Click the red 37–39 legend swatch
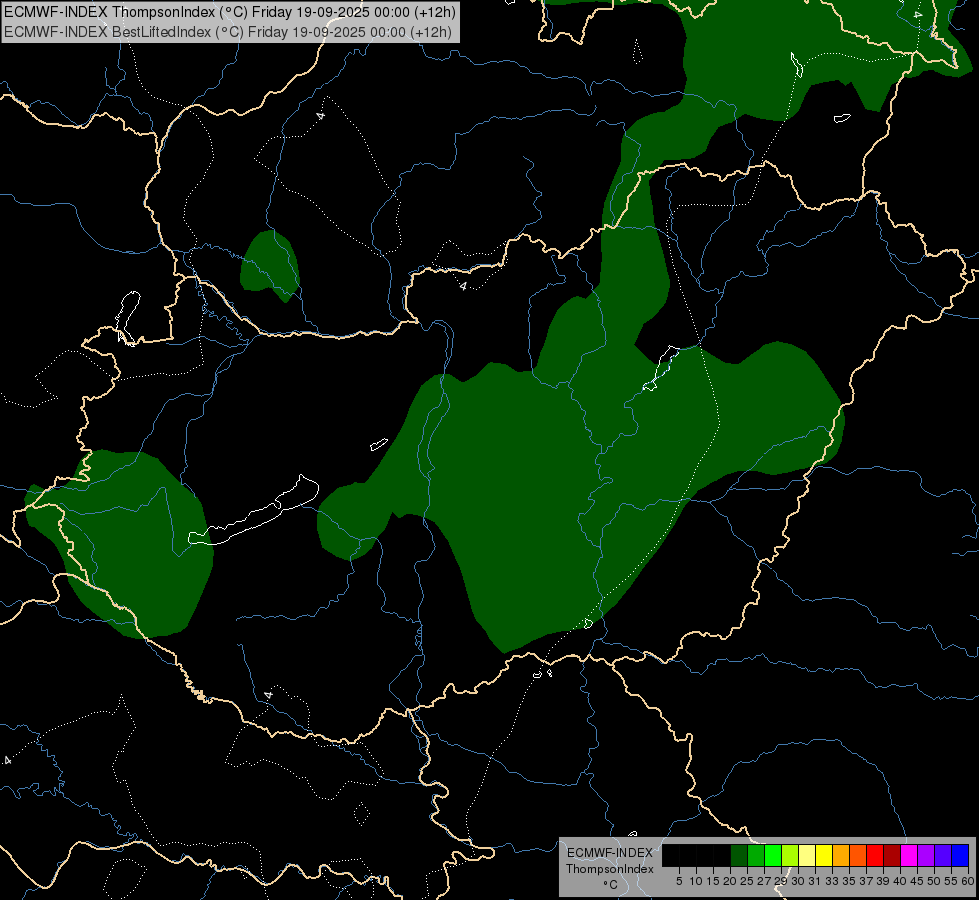 coord(875,855)
